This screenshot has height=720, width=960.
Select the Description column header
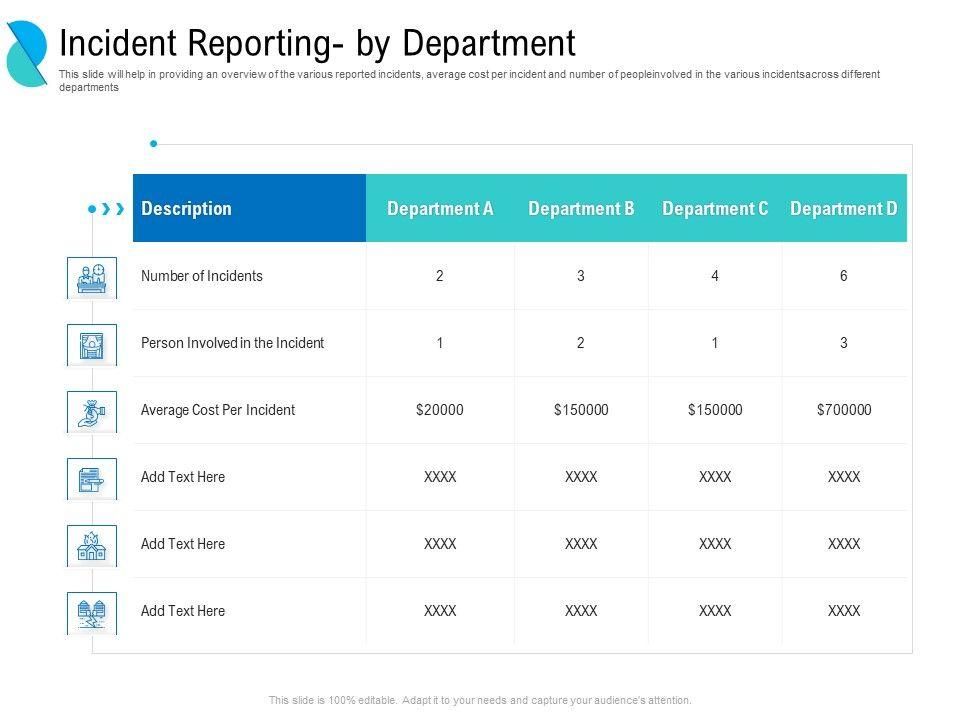[x=186, y=209]
